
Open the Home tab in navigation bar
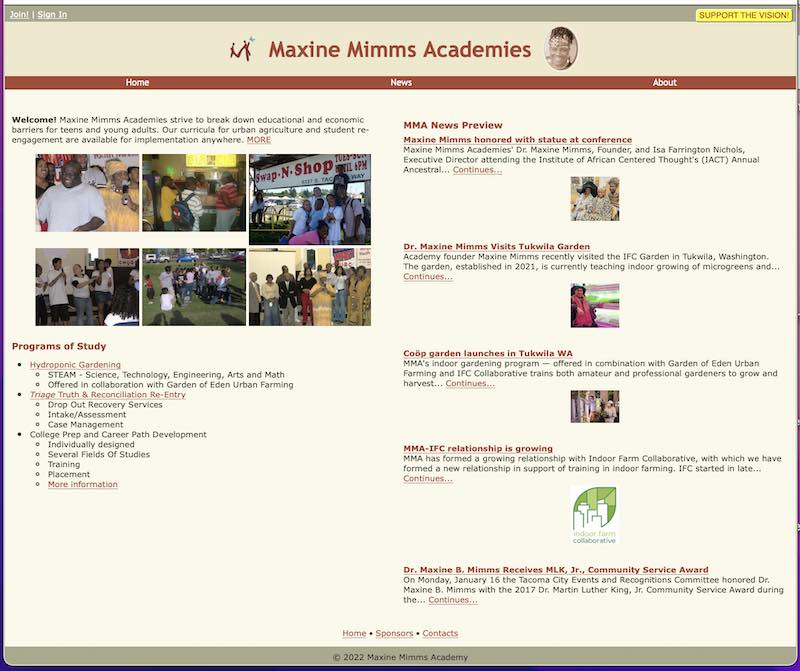(x=137, y=83)
